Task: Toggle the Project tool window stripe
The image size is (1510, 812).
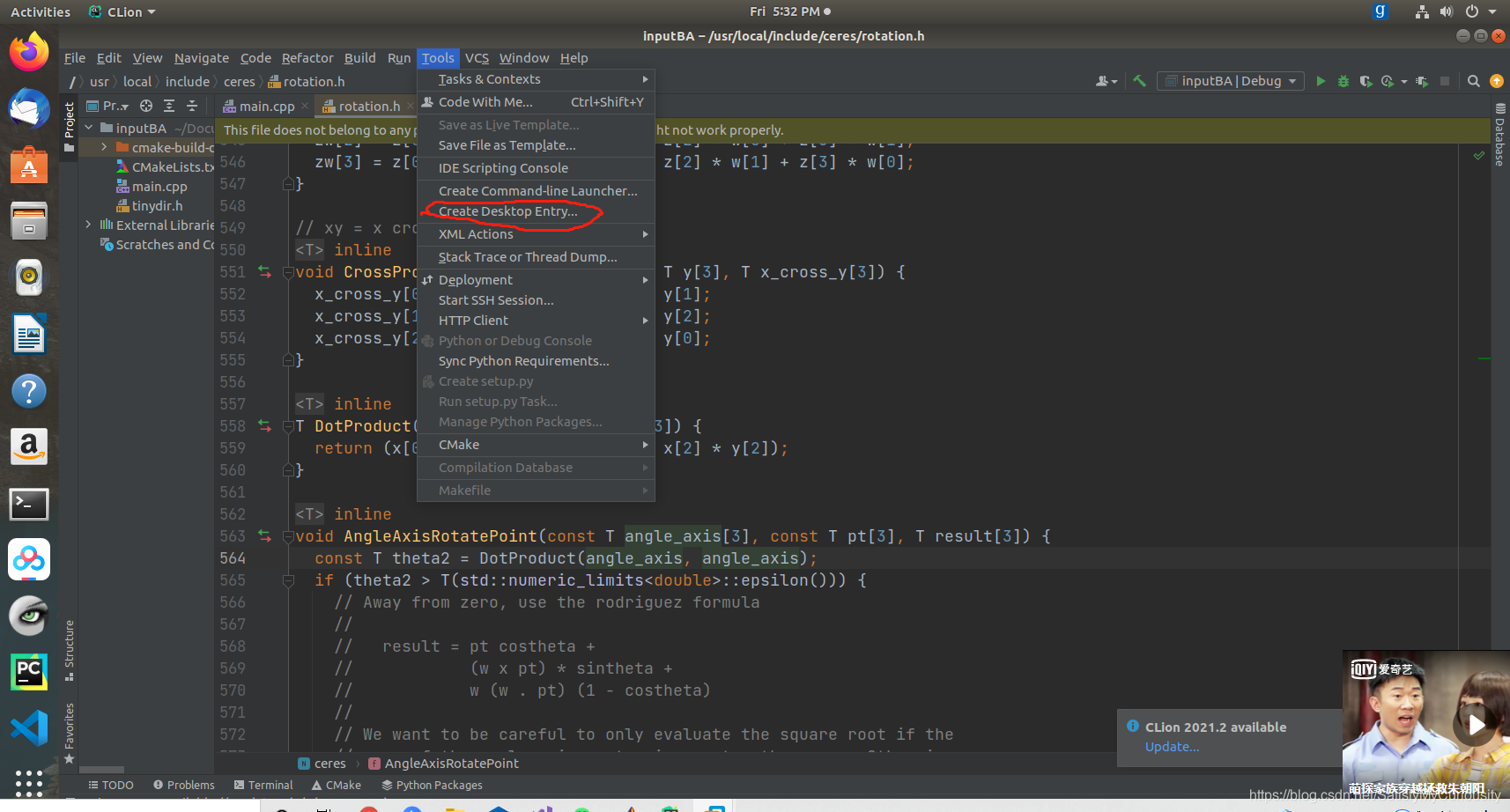Action: pyautogui.click(x=70, y=127)
